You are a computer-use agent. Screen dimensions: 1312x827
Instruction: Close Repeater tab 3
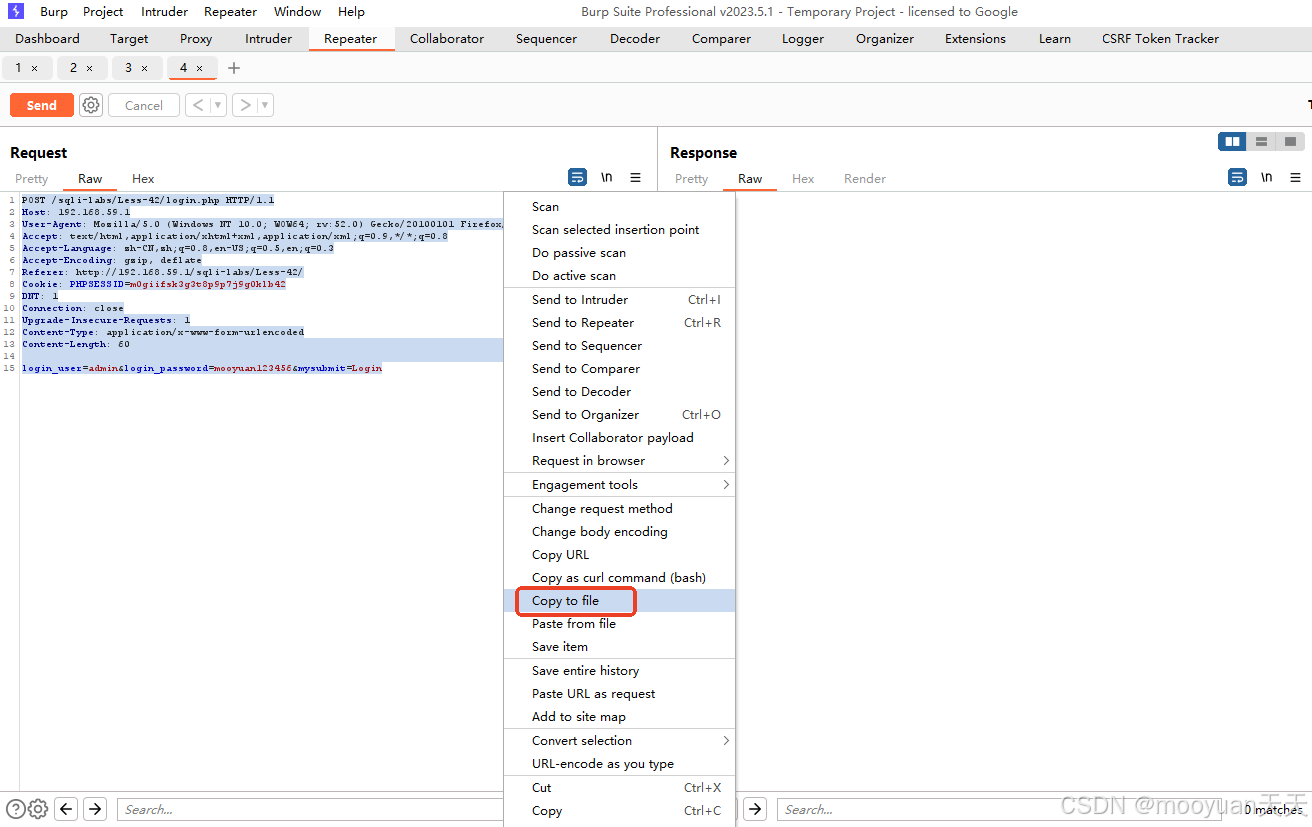pos(144,68)
